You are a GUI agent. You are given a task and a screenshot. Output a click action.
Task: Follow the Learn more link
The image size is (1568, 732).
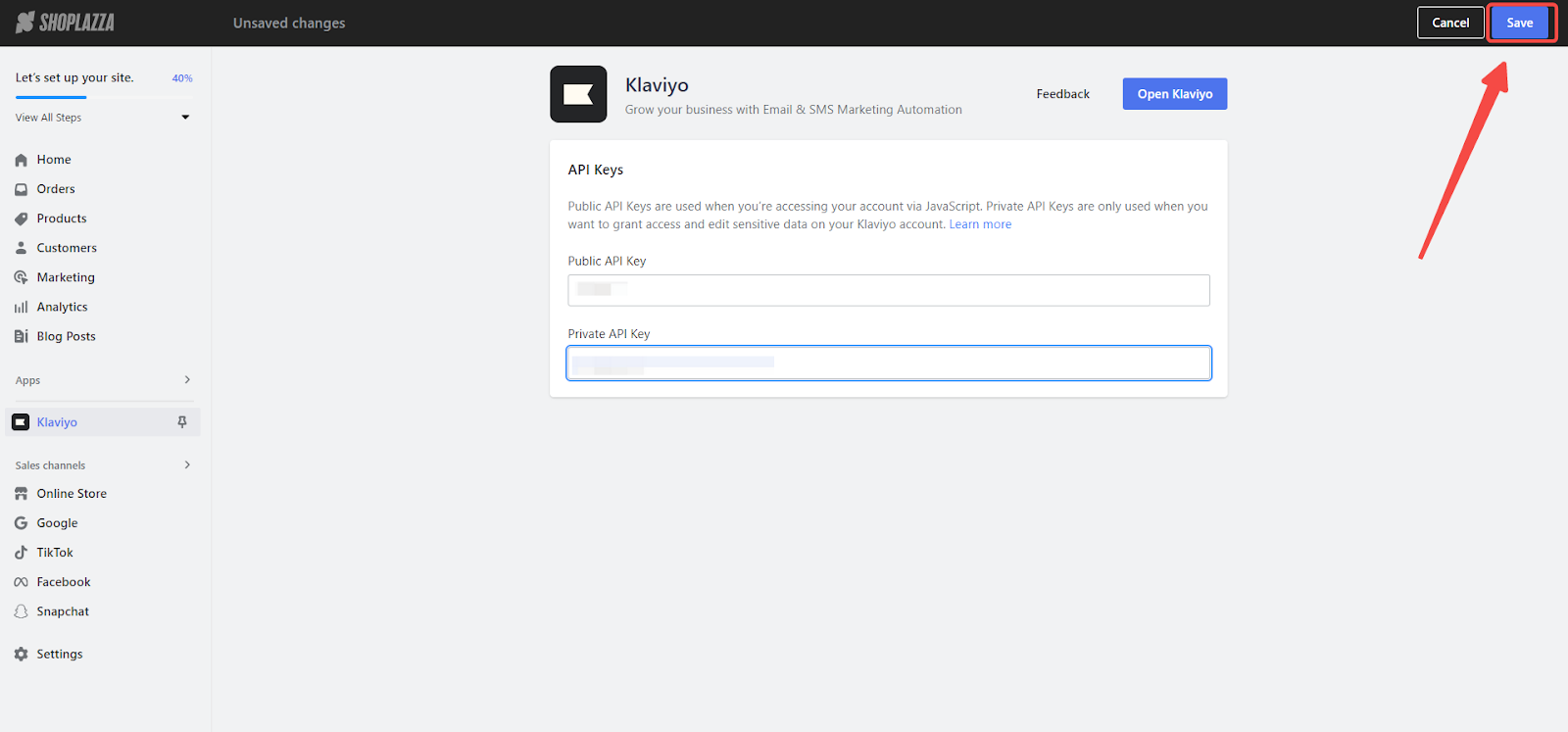[x=980, y=224]
